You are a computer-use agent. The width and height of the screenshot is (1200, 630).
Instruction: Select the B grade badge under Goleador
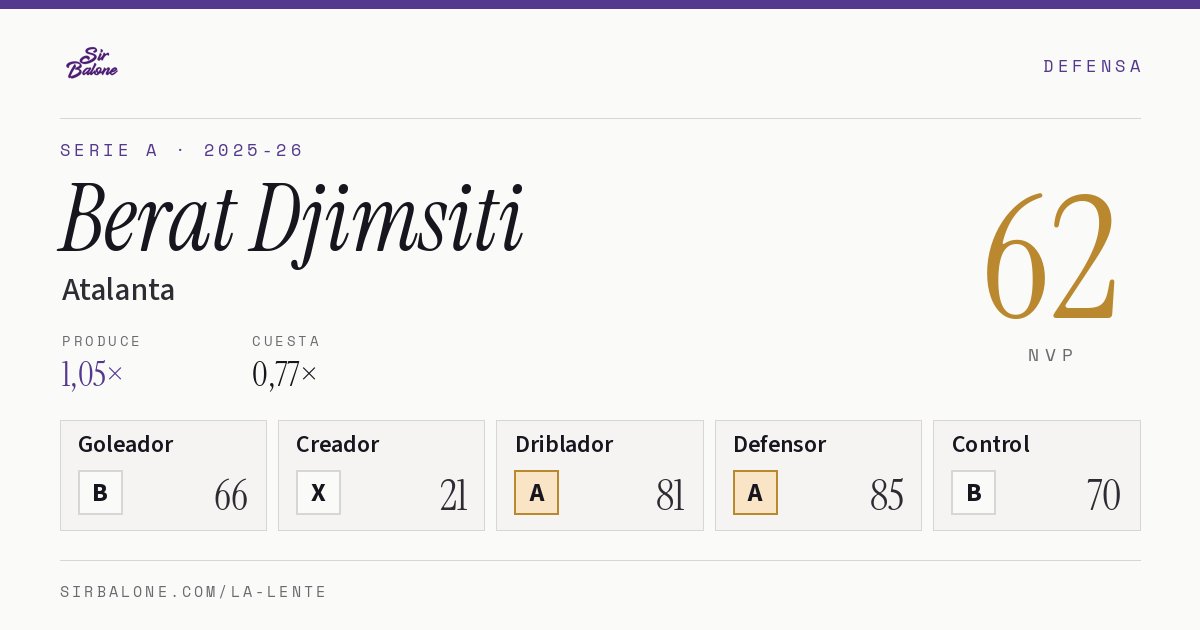click(x=100, y=493)
